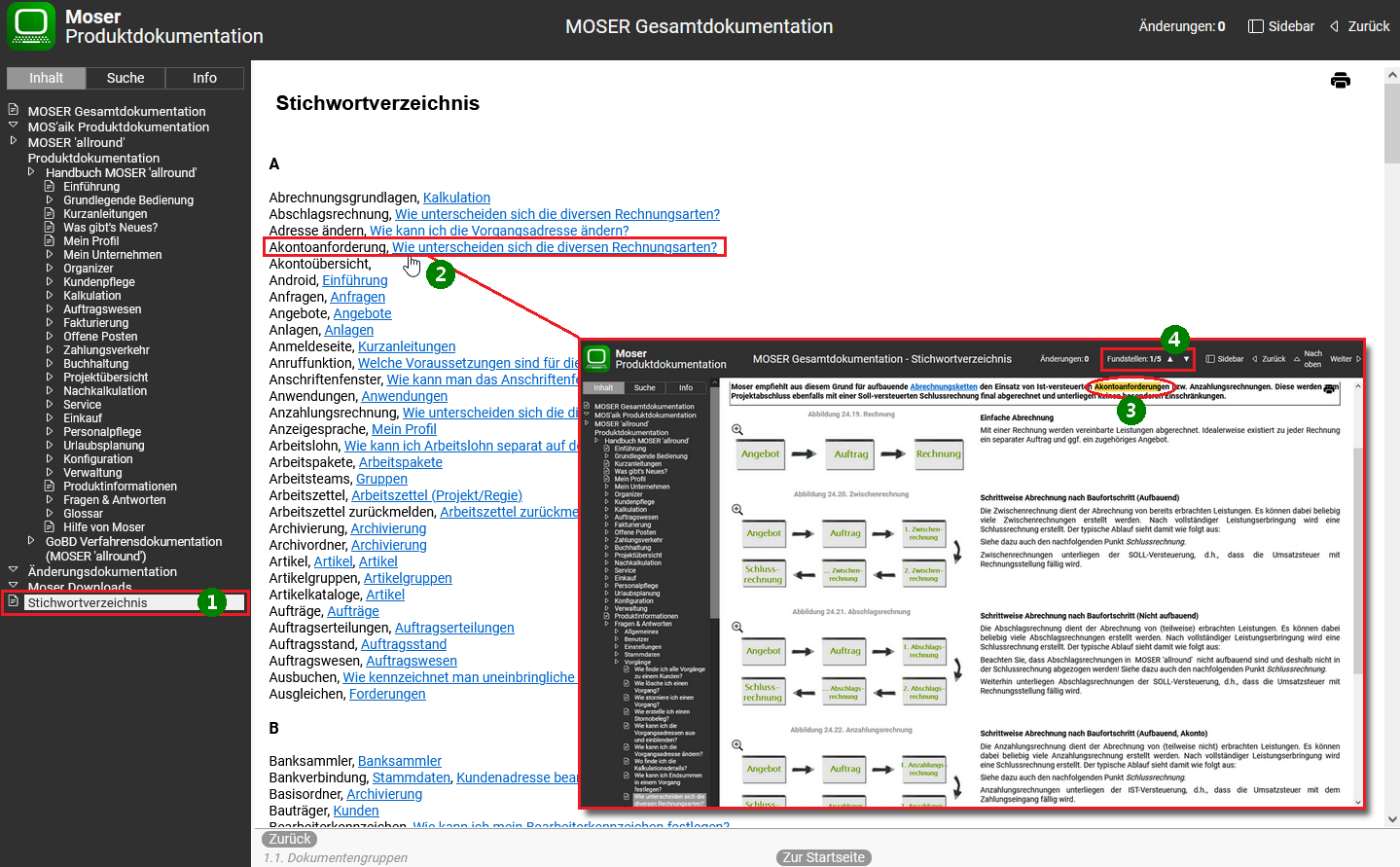Open the Mein Profil link after Anzeigesprache

404,429
